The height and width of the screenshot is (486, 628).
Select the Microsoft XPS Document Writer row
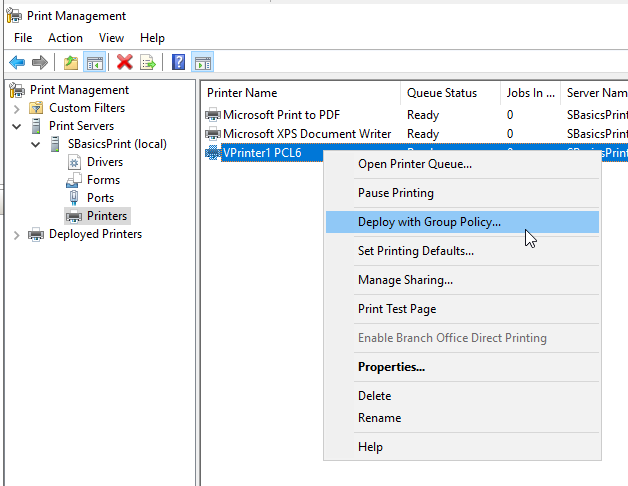pos(307,133)
